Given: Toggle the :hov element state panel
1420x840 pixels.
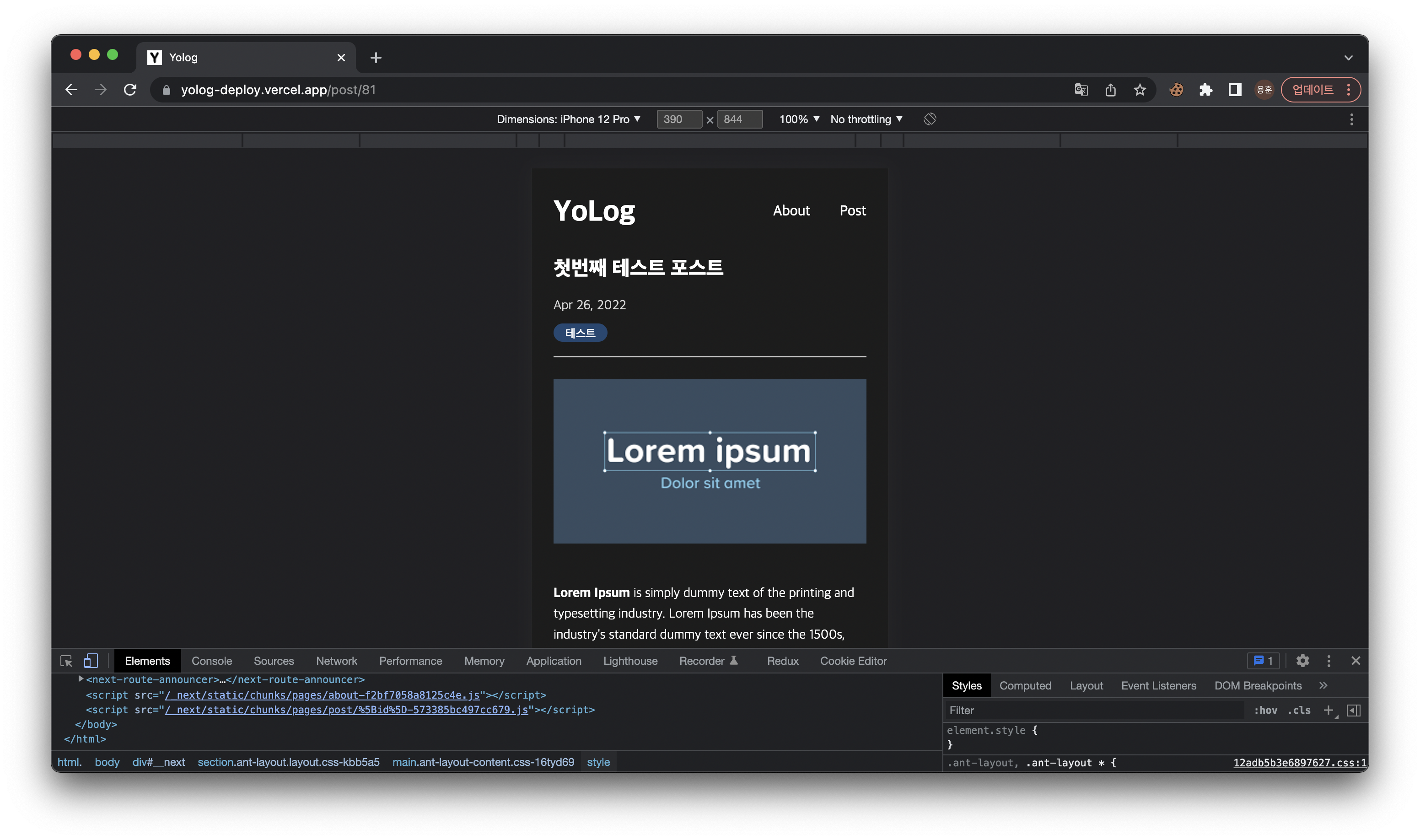Looking at the screenshot, I should click(x=1265, y=710).
